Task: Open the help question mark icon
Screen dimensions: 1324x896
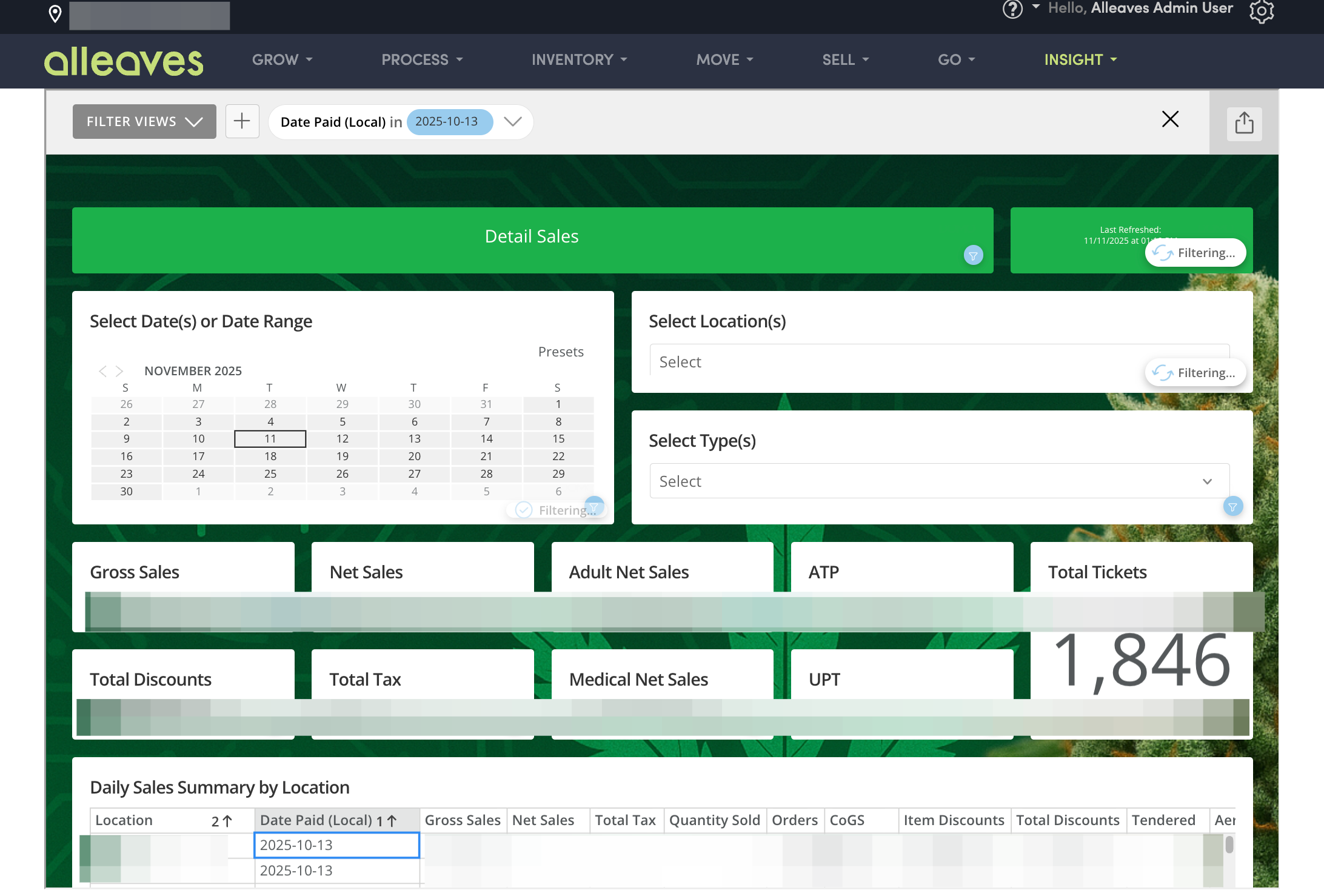Action: coord(1012,9)
